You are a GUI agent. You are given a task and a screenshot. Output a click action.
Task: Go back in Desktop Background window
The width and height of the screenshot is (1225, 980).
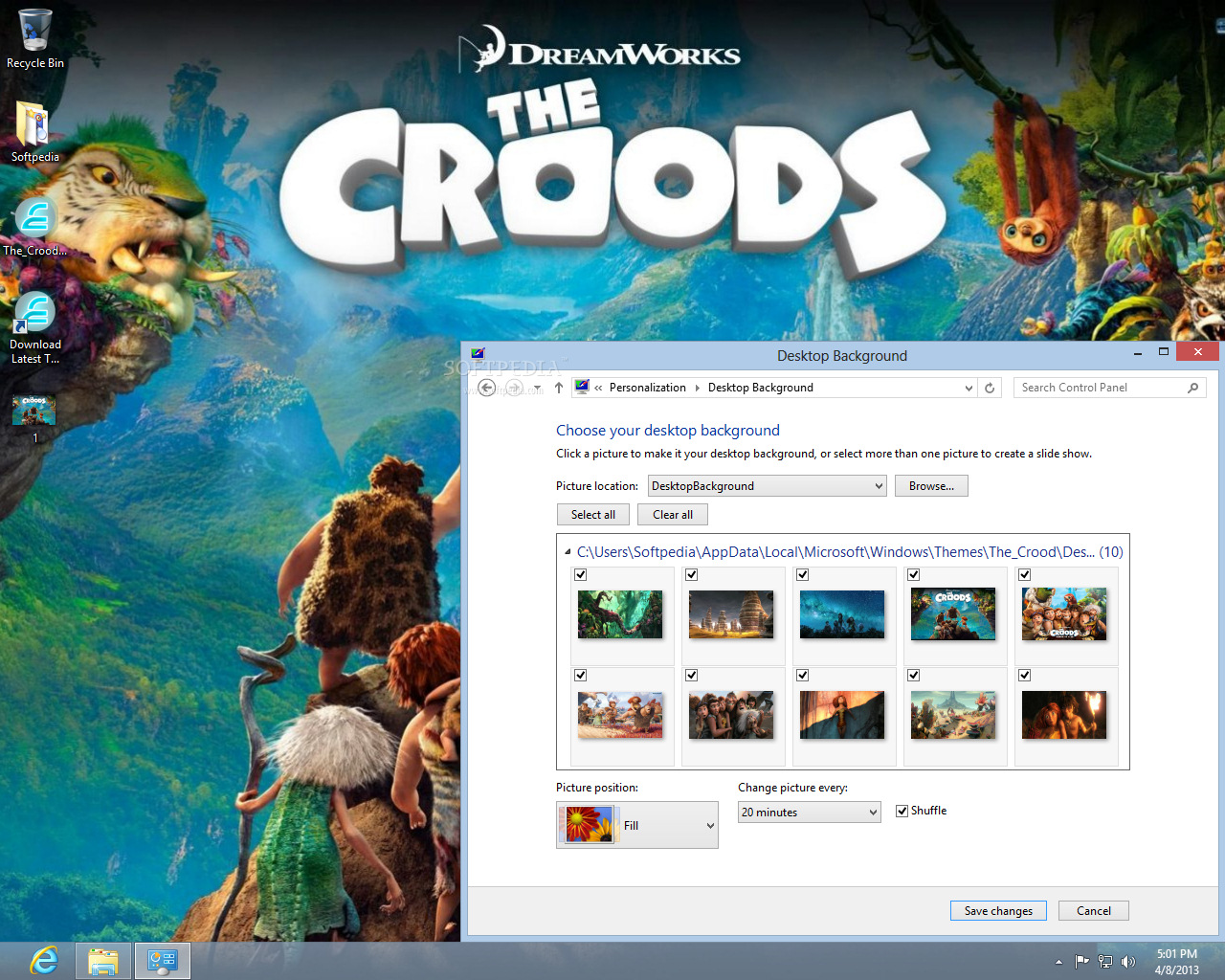[487, 388]
